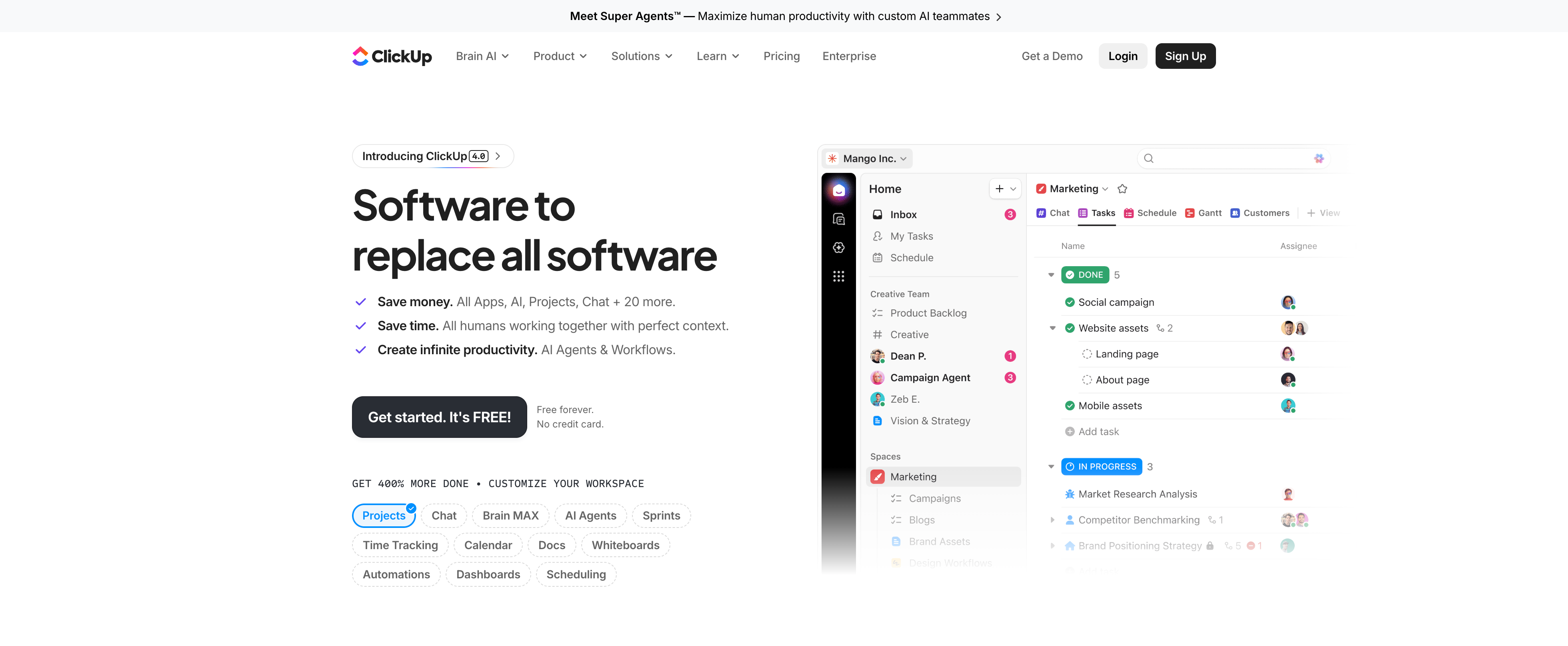
Task: Favorite Marketing with the star icon
Action: pyautogui.click(x=1122, y=189)
